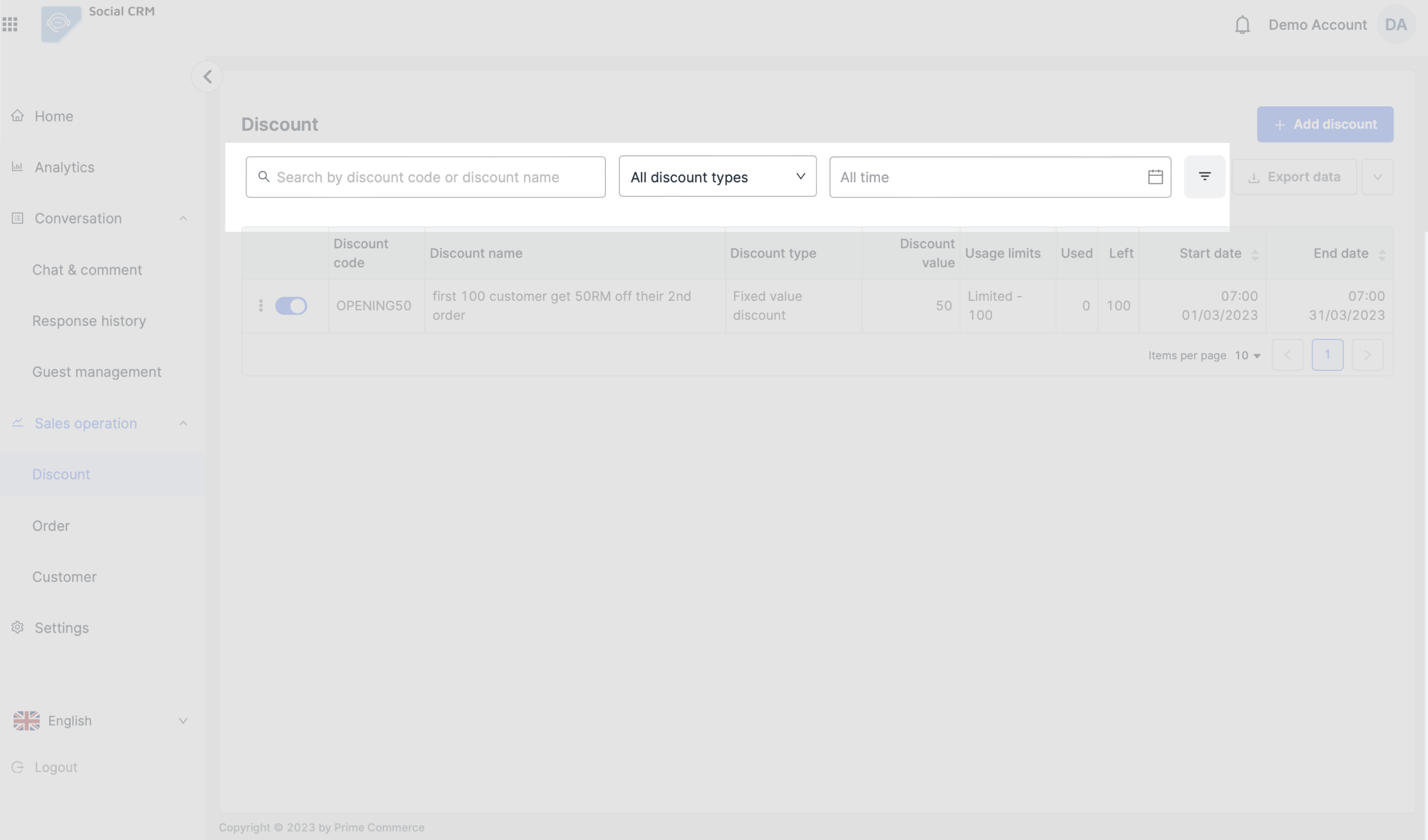Click the Export data button
Viewport: 1428px width, 840px height.
[1294, 177]
